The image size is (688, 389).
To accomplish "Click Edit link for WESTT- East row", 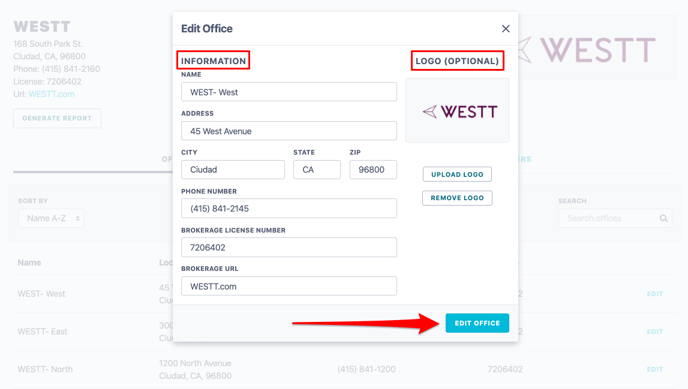I will point(655,332).
